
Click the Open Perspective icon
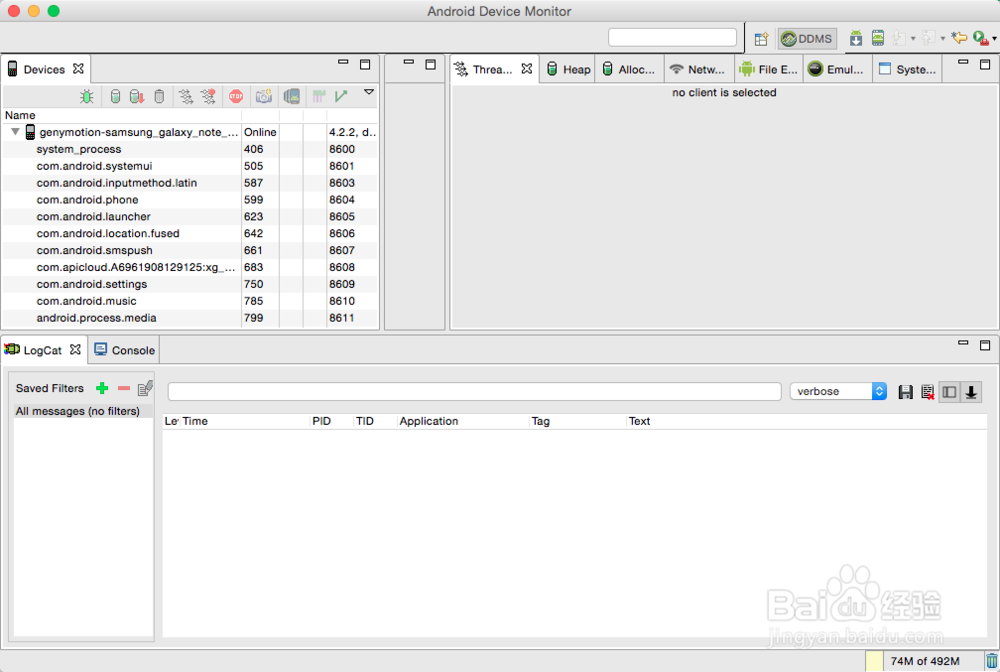[761, 39]
